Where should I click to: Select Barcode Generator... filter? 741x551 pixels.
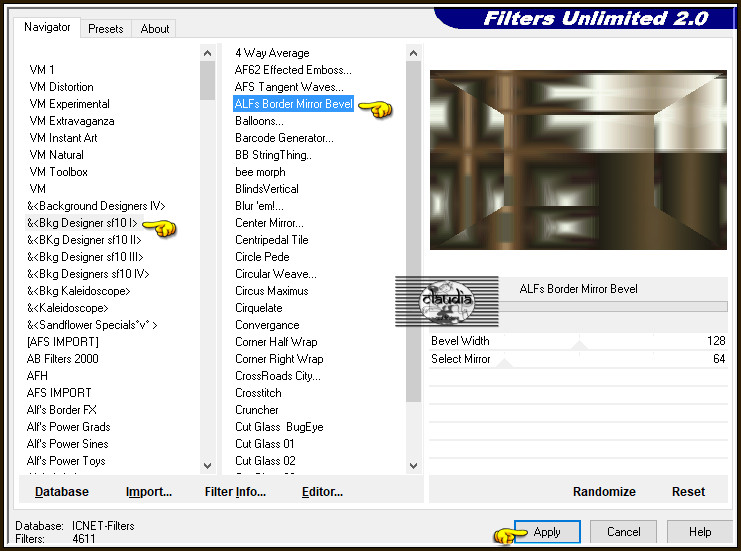point(284,138)
